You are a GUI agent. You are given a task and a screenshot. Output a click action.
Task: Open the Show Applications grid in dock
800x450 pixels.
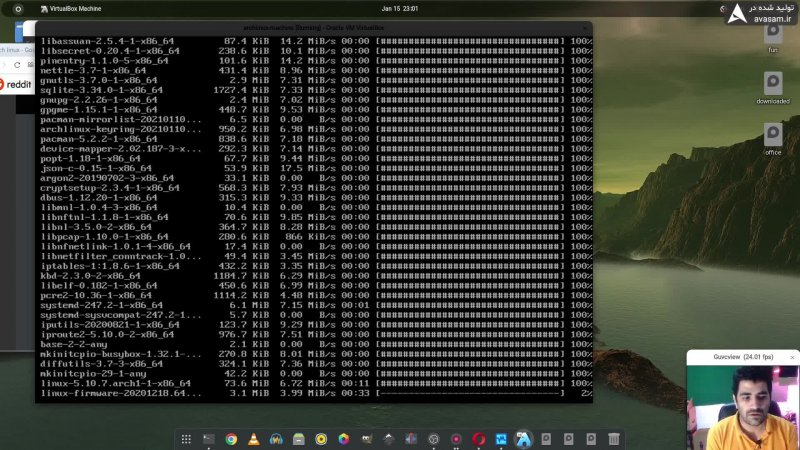(x=186, y=439)
